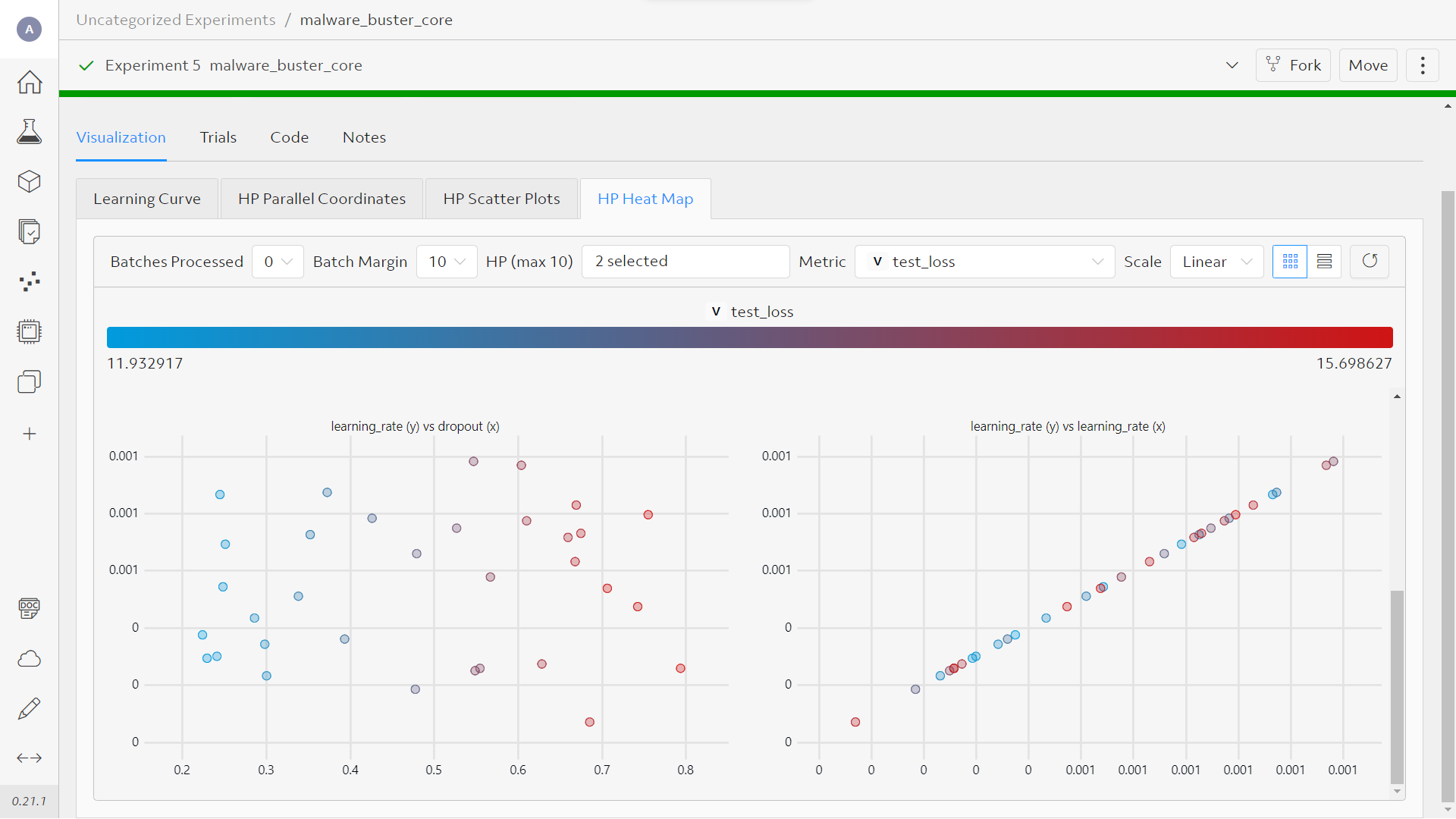1456x819 pixels.
Task: Click the docs icon in sidebar
Action: tap(30, 608)
